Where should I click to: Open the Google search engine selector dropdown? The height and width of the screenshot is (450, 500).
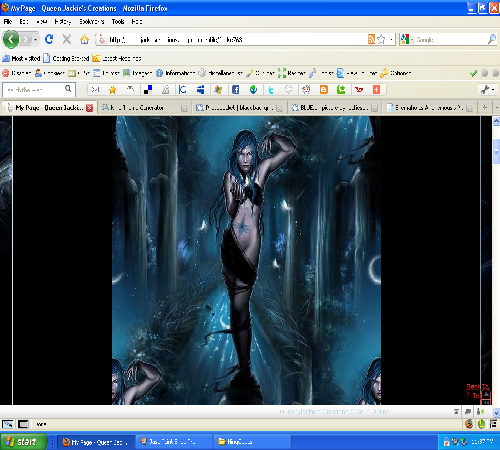407,39
